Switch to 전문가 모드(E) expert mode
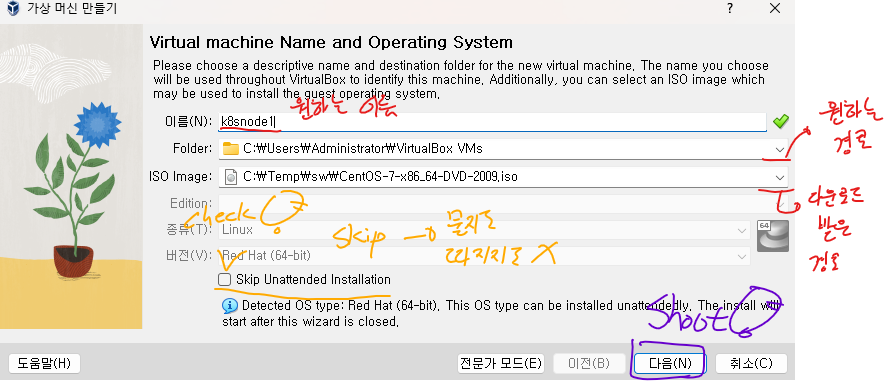The width and height of the screenshot is (884, 381). pyautogui.click(x=501, y=364)
